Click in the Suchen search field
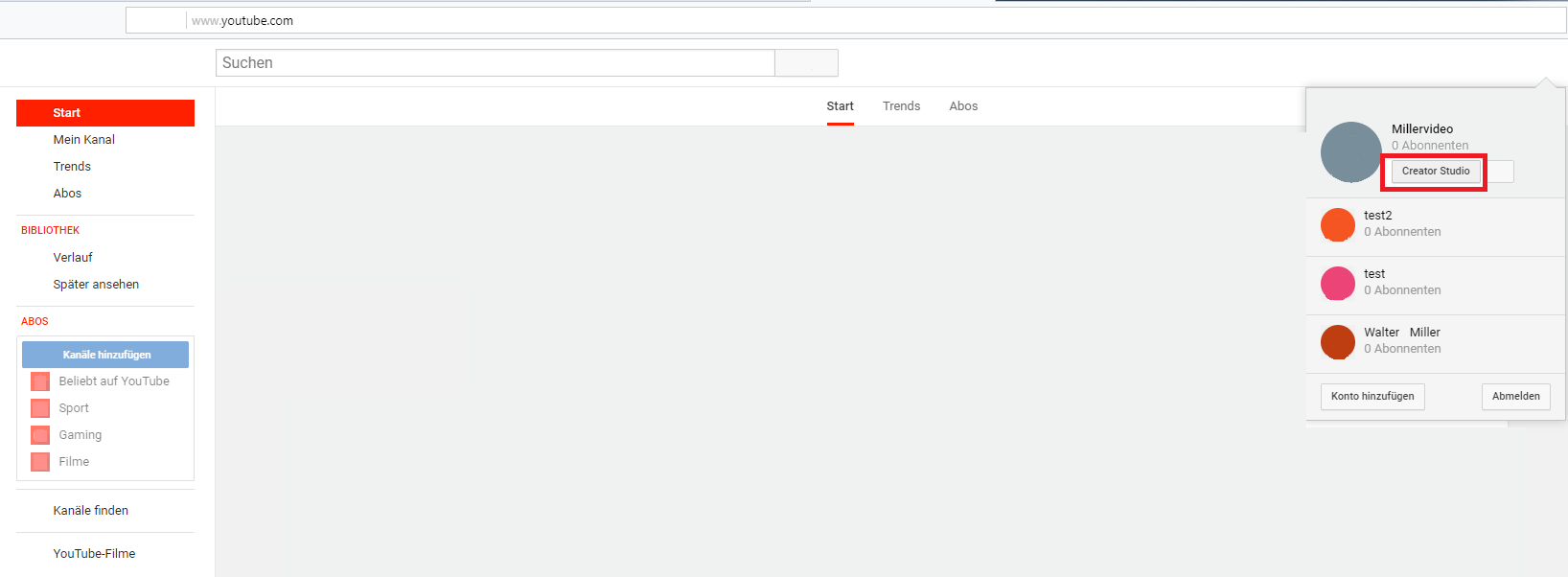The image size is (1568, 577). pos(495,63)
